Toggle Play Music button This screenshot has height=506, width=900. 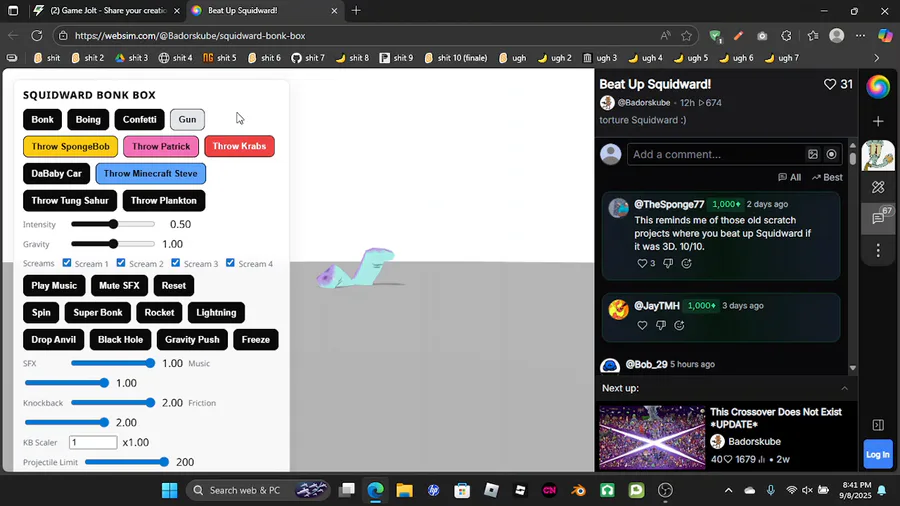tap(54, 285)
